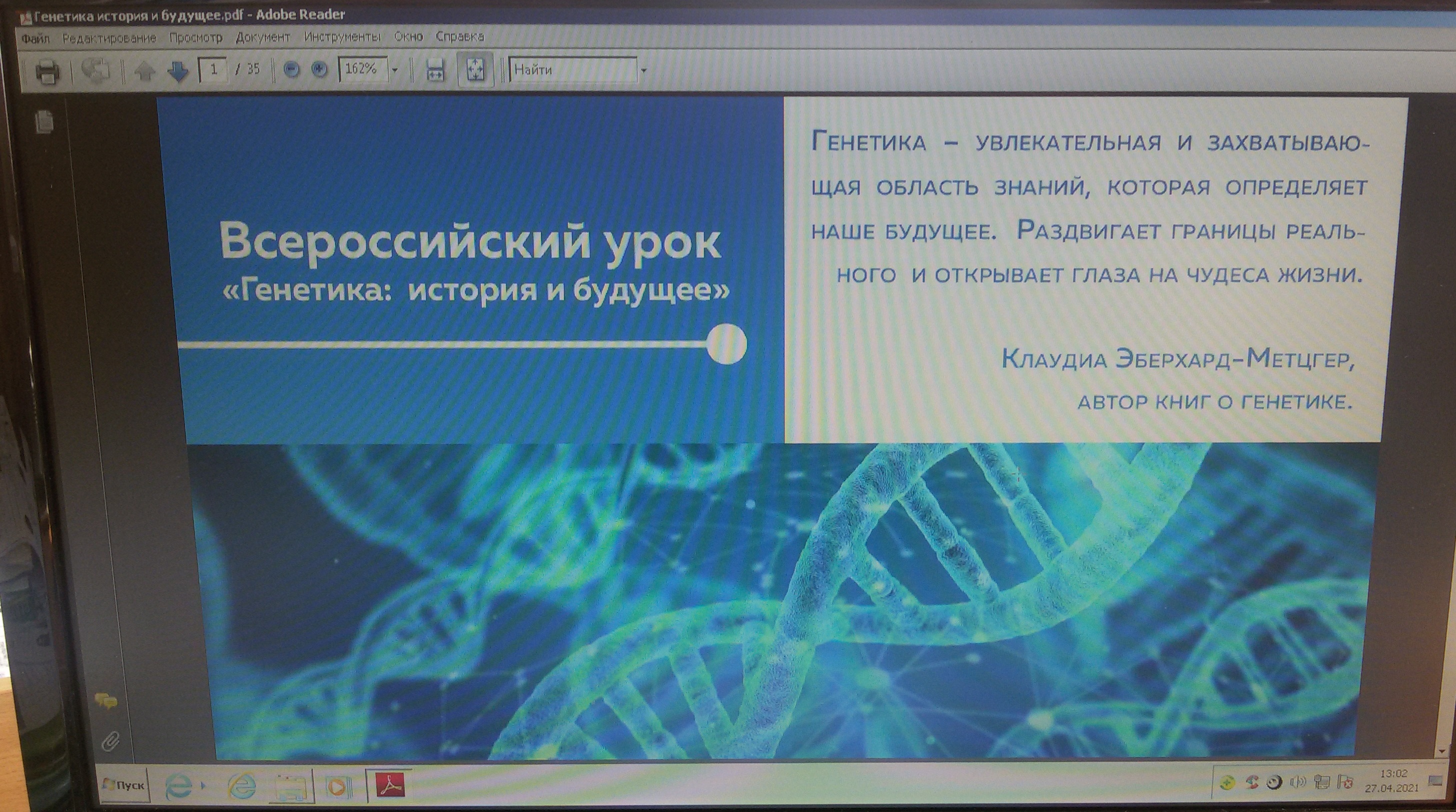Click the red swirl tray icon
1456x812 pixels.
pos(1252,783)
